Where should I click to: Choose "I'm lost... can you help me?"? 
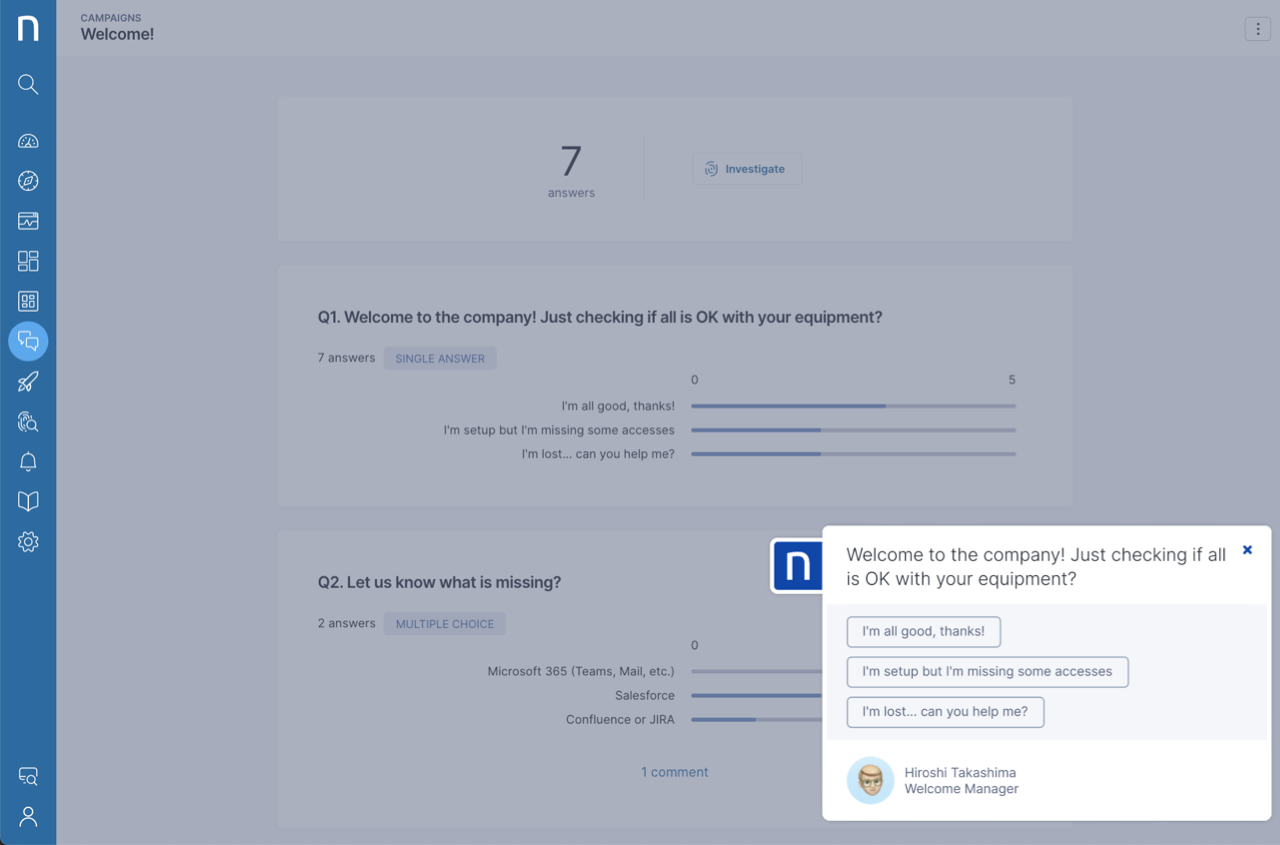click(x=945, y=712)
